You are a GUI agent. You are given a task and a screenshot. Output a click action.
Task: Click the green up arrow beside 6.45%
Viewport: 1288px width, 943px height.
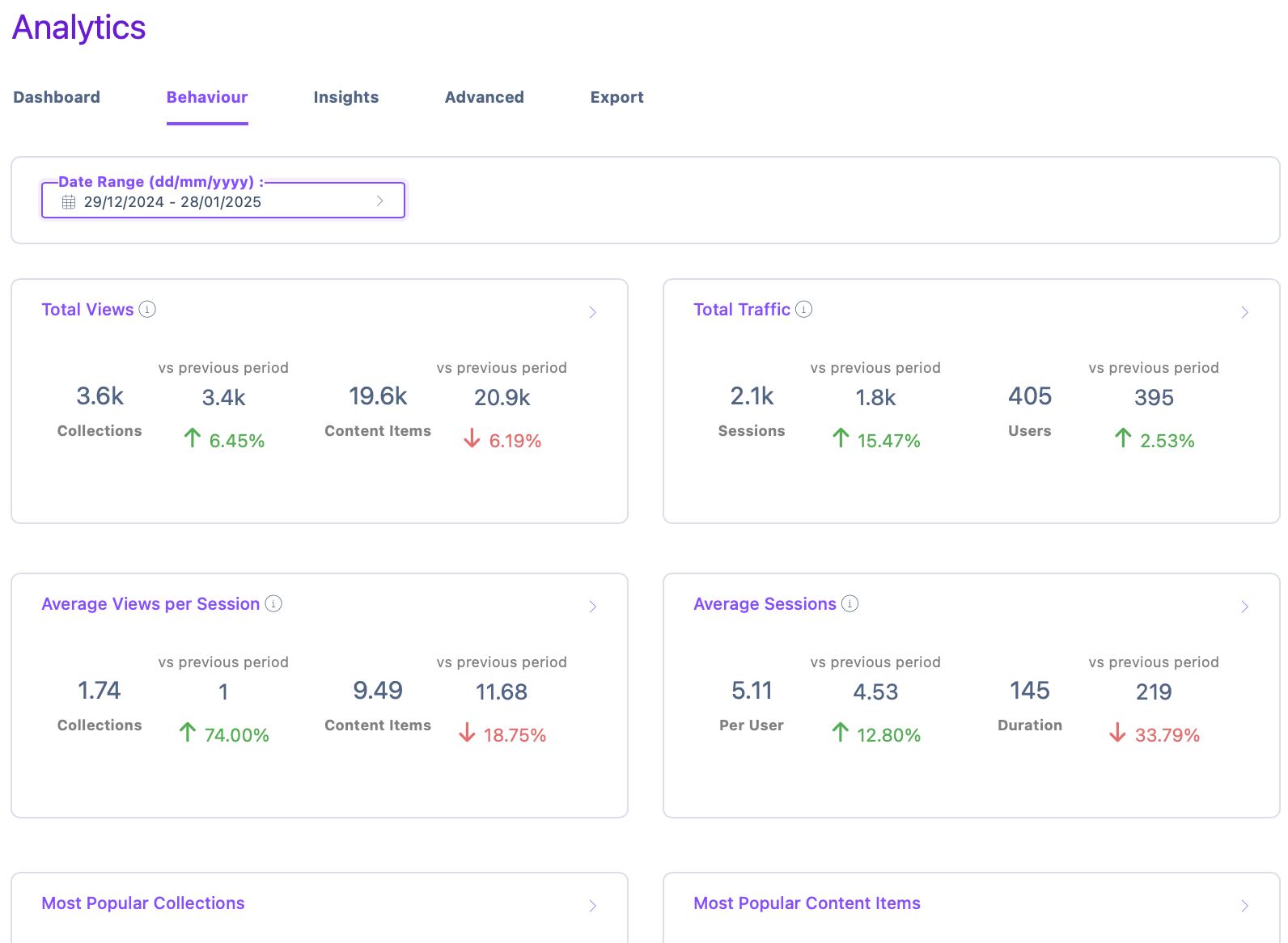(193, 438)
